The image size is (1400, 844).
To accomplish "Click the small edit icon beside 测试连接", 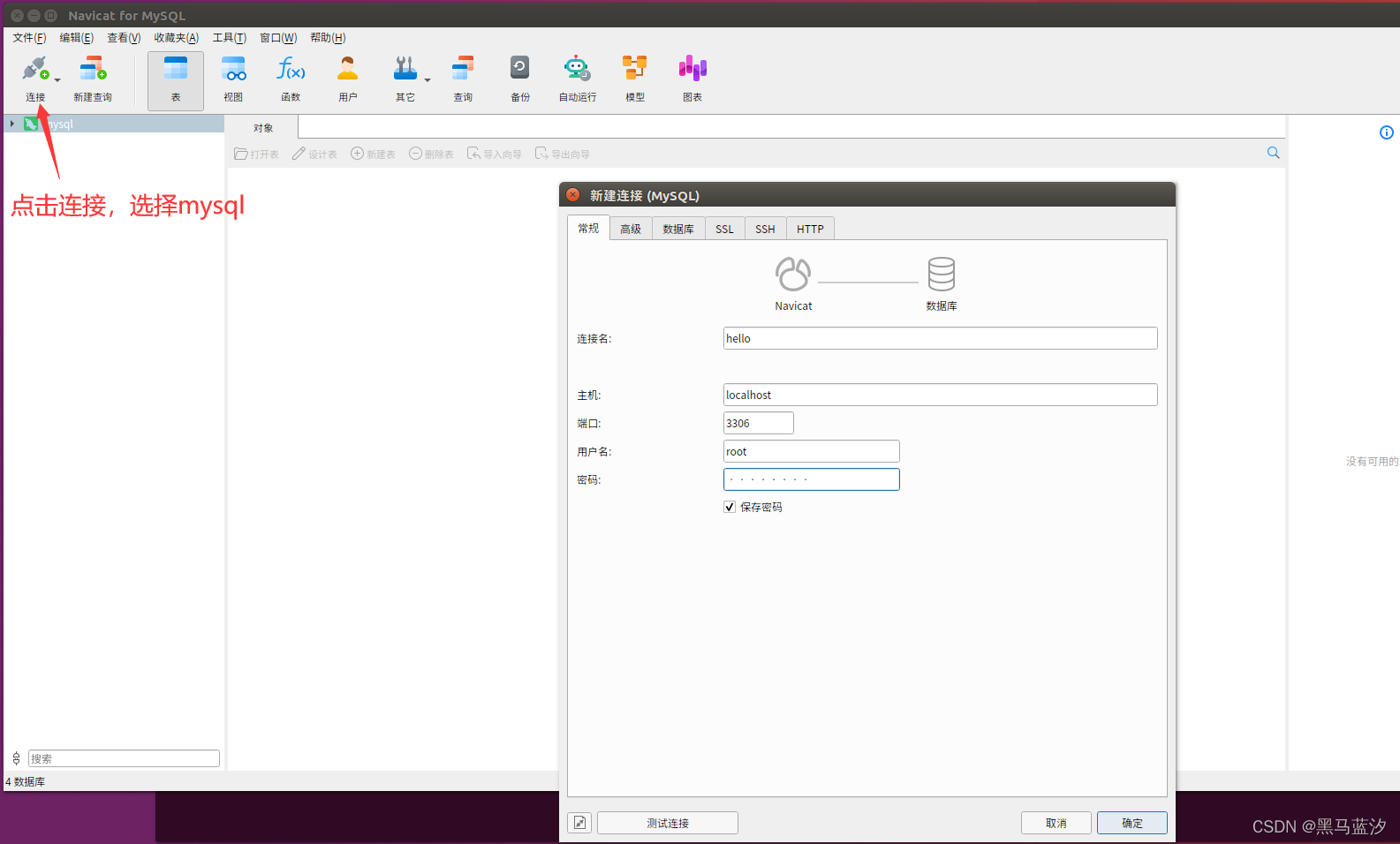I will coord(579,823).
